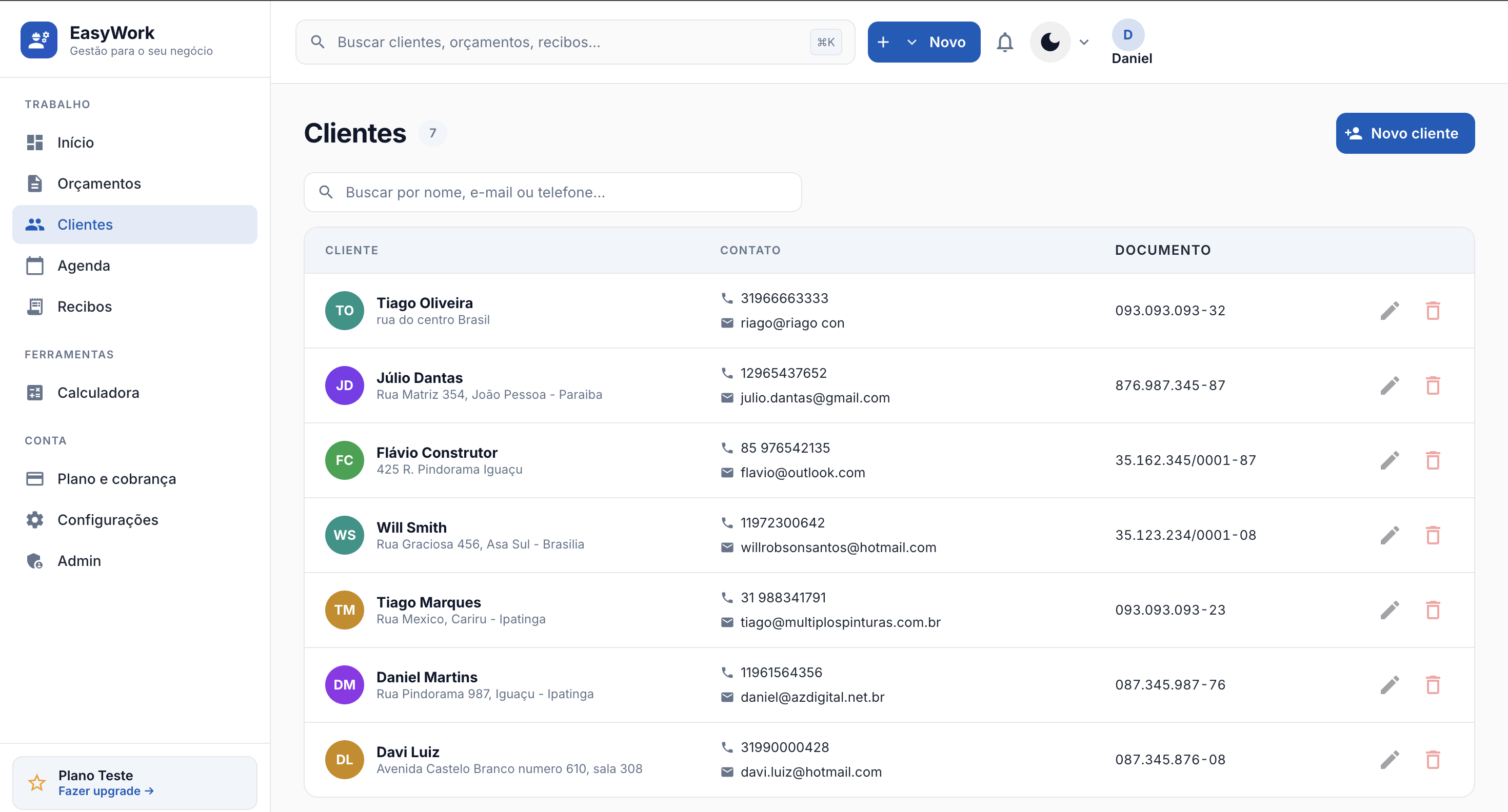Edit Daniel Martins with pencil icon

click(x=1389, y=685)
